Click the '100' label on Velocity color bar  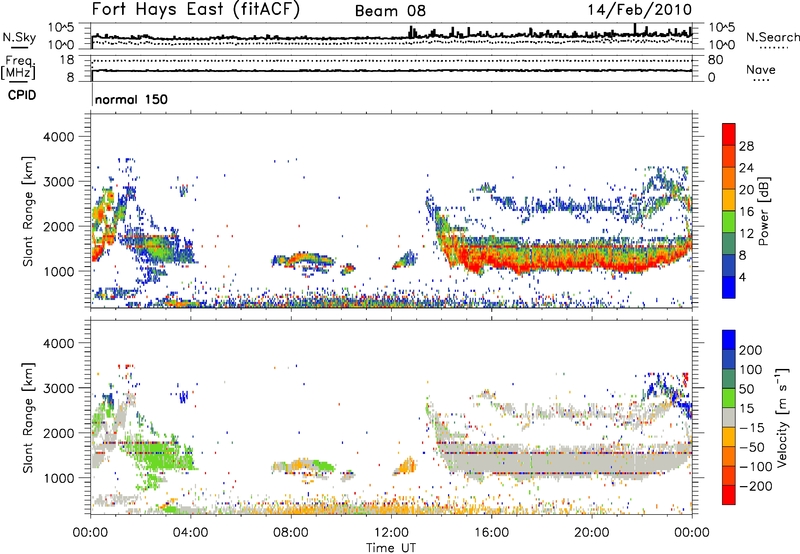coord(751,369)
